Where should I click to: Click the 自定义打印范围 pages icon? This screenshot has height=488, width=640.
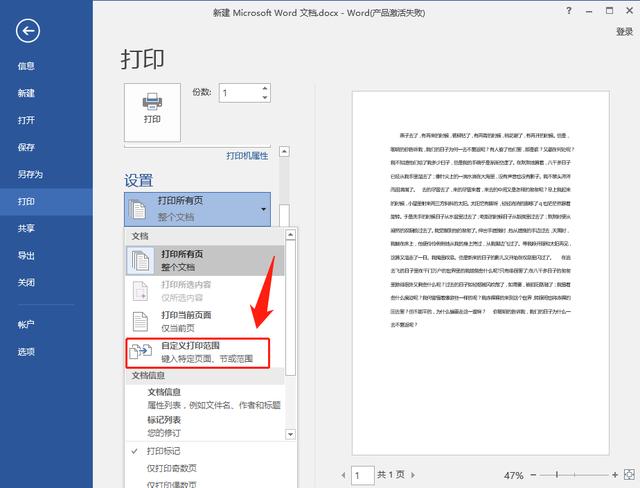tap(140, 351)
